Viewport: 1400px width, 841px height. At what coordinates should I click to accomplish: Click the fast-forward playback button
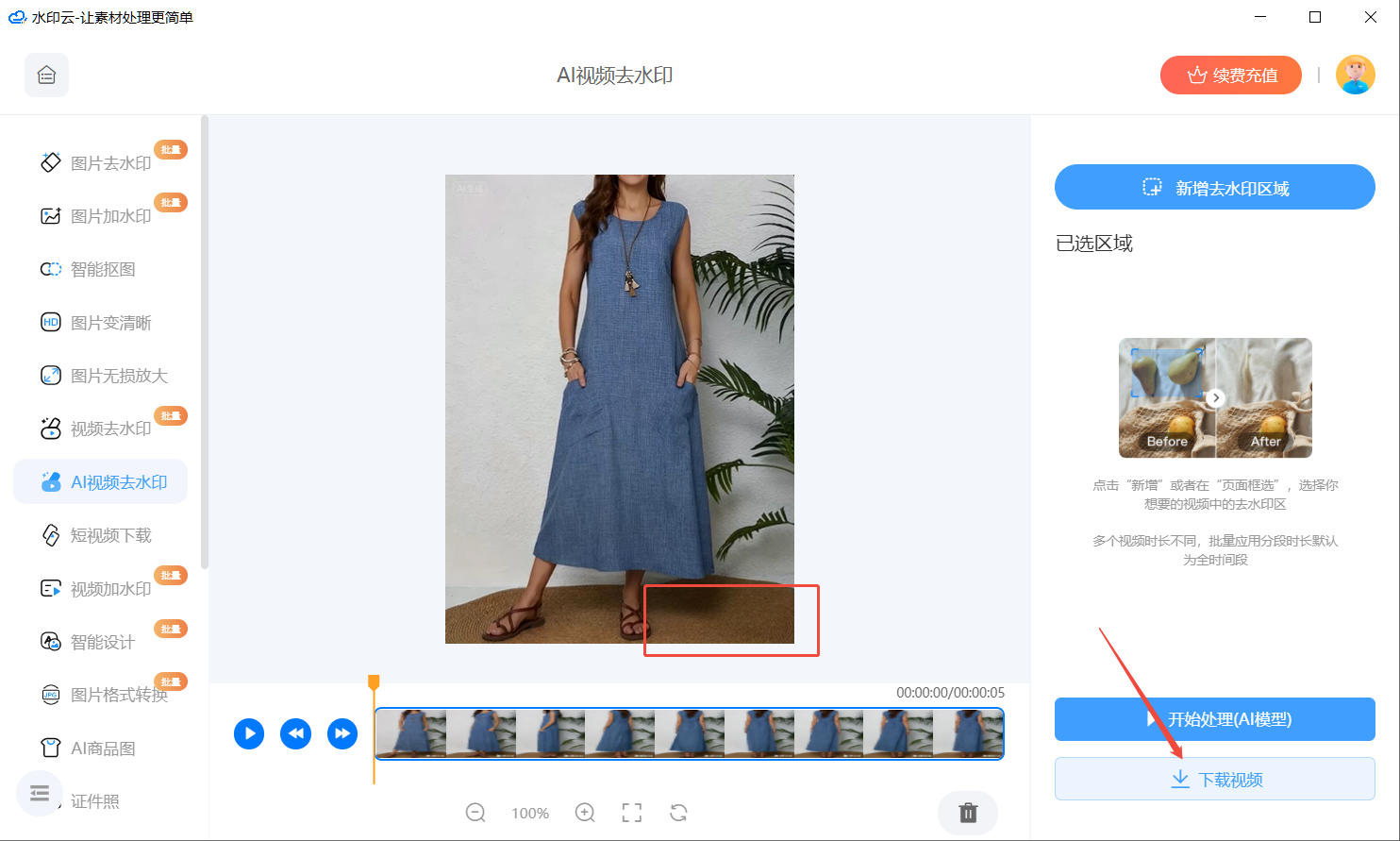342,733
